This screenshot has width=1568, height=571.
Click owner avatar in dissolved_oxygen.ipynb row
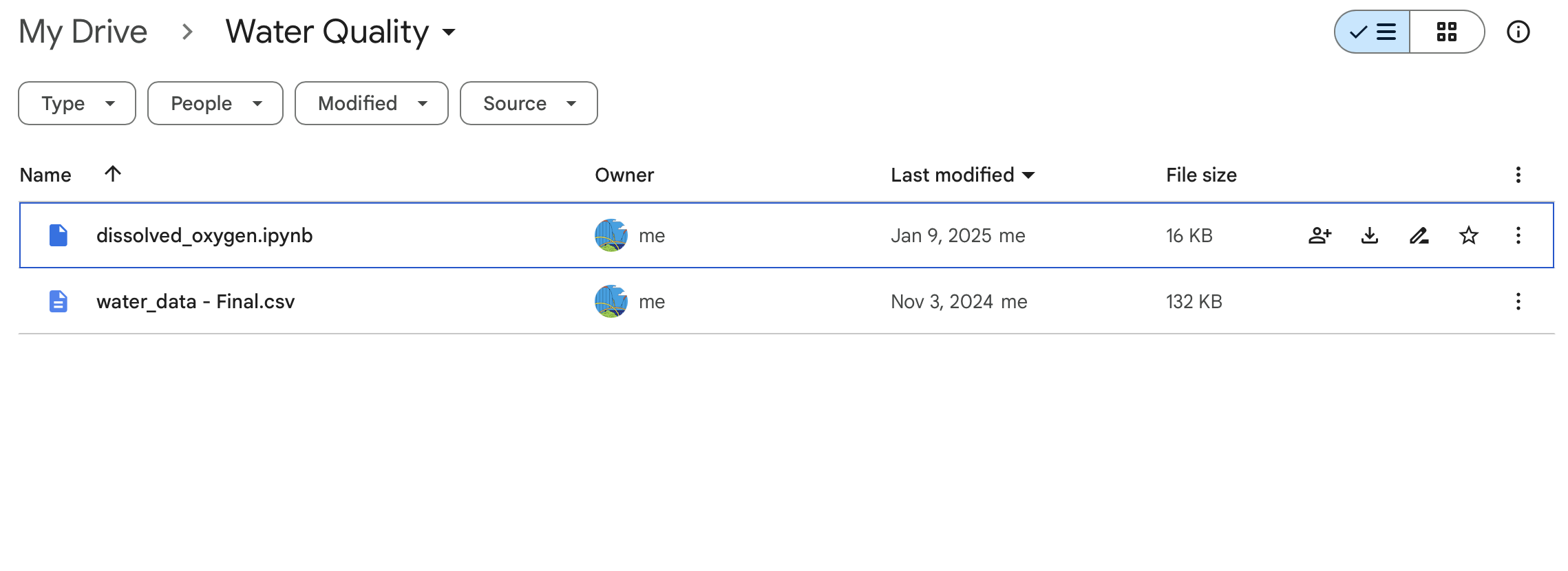(611, 235)
